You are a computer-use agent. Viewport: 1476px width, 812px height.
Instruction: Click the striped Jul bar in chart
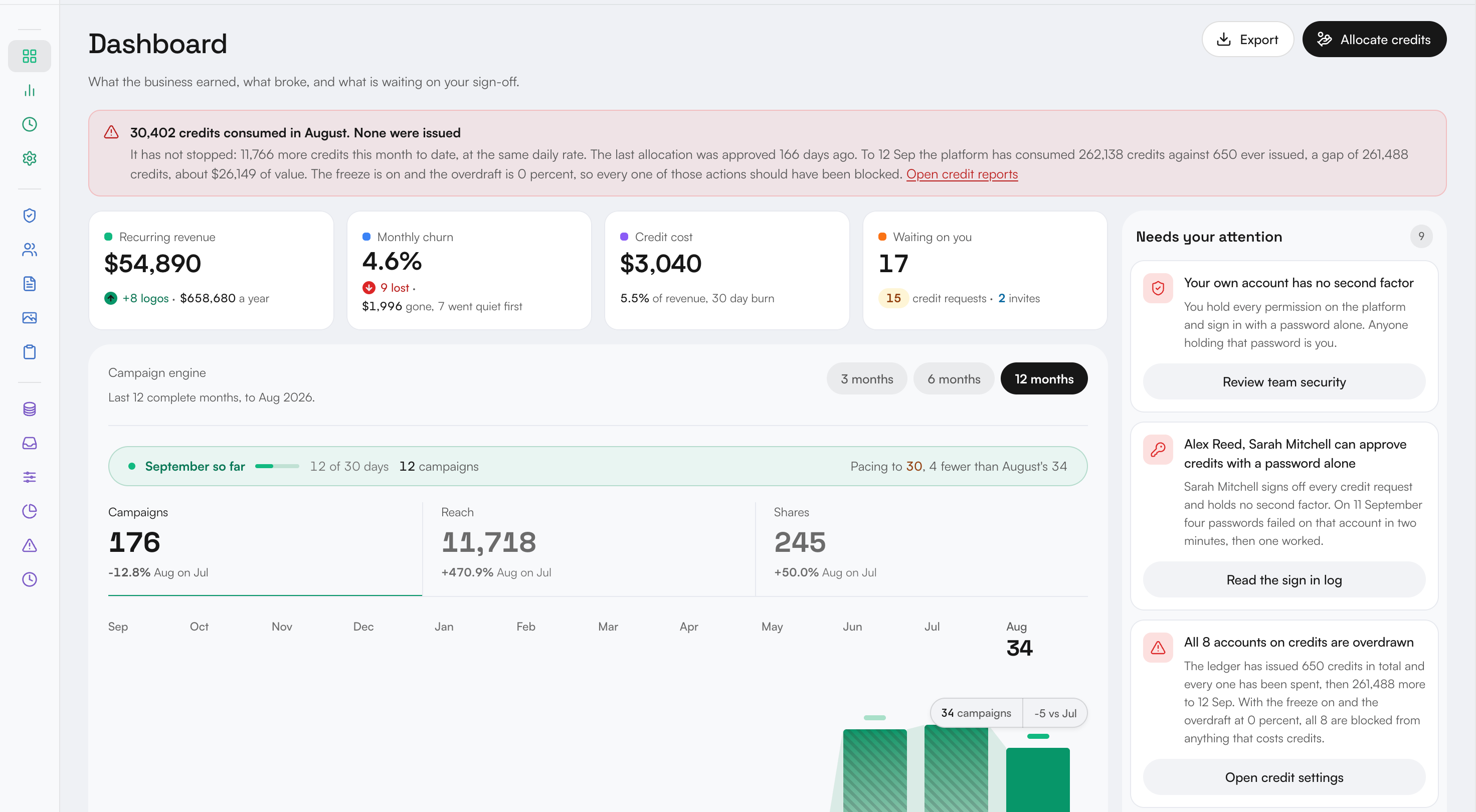(956, 768)
